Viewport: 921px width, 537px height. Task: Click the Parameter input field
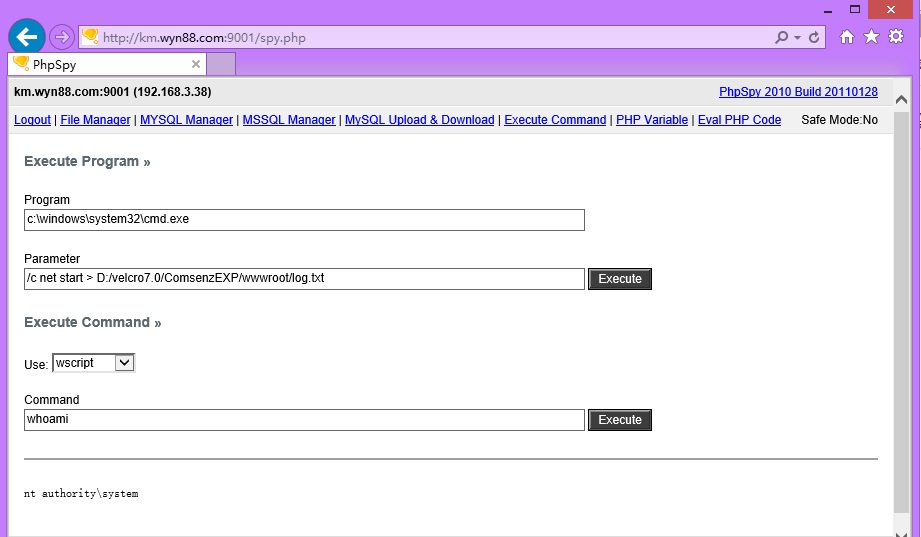tap(304, 278)
